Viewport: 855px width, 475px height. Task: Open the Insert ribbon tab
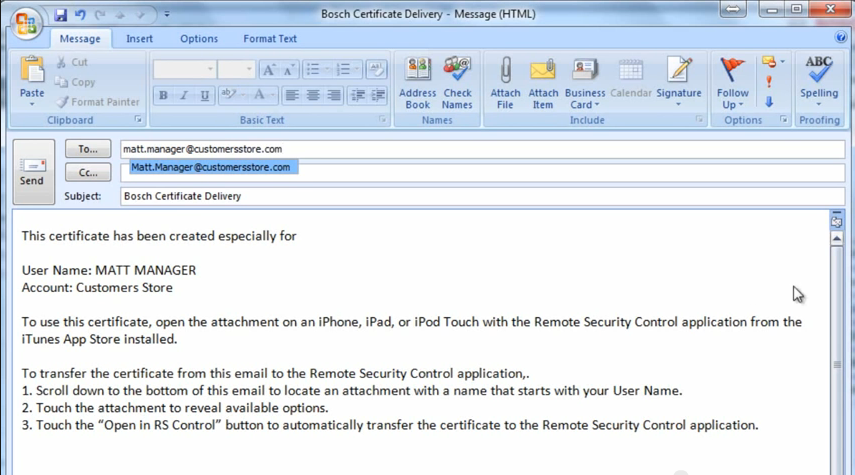(139, 39)
